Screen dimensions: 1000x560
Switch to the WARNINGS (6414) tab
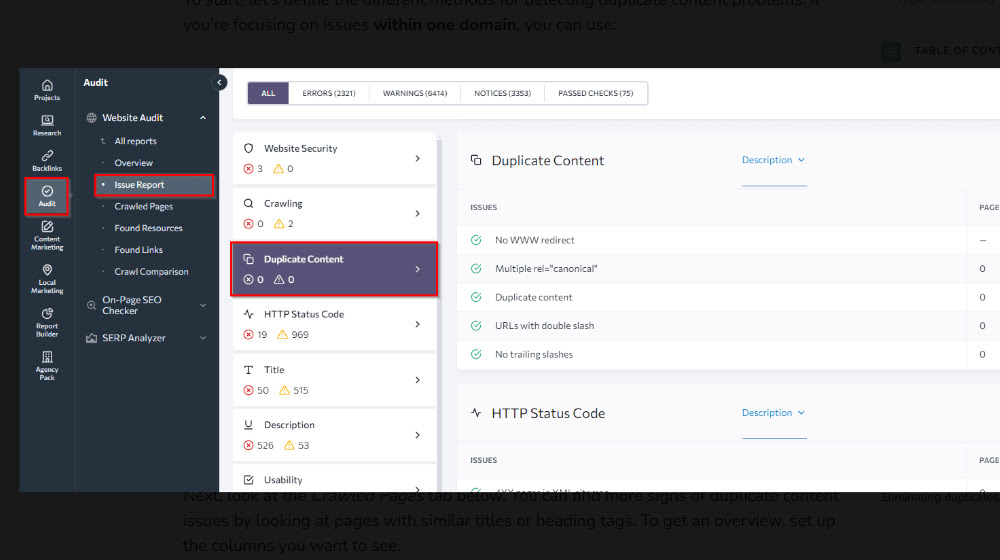click(415, 93)
